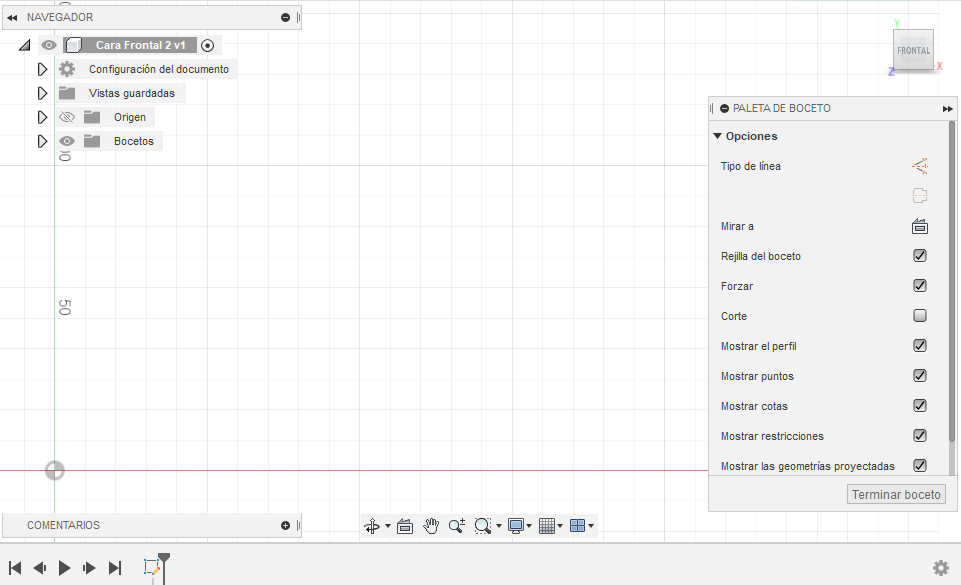Uncheck Mostrar el perfil checkbox
This screenshot has width=961, height=585.
tap(920, 345)
